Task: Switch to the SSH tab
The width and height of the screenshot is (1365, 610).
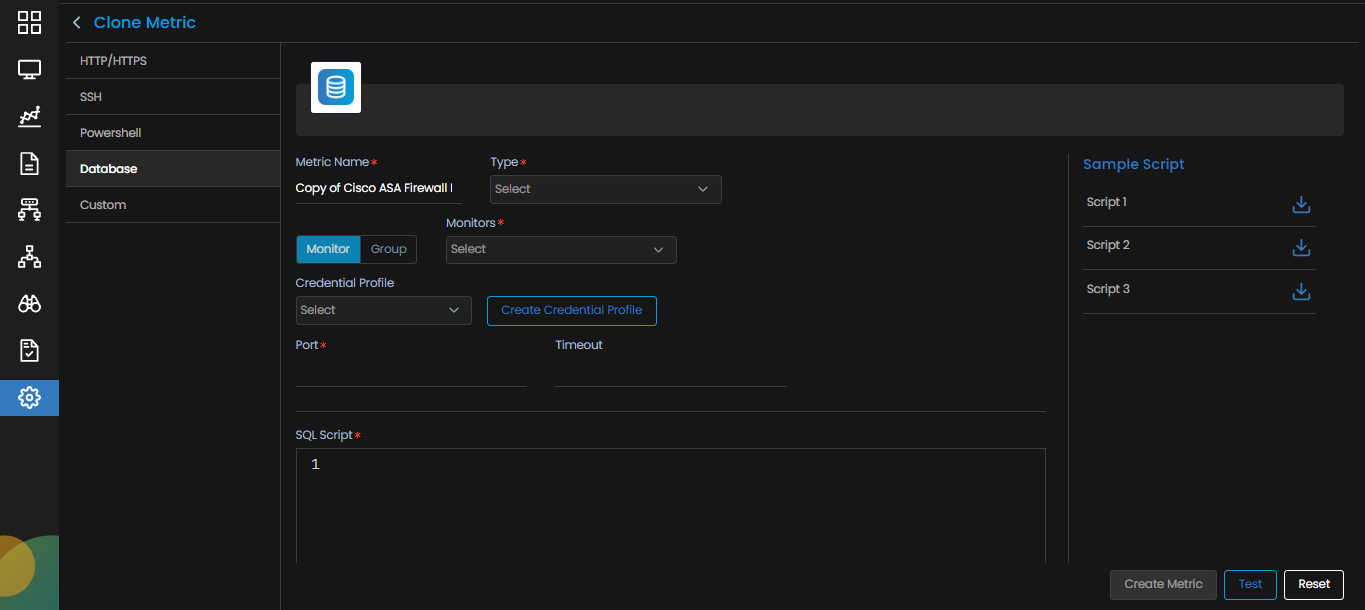Action: (x=173, y=97)
